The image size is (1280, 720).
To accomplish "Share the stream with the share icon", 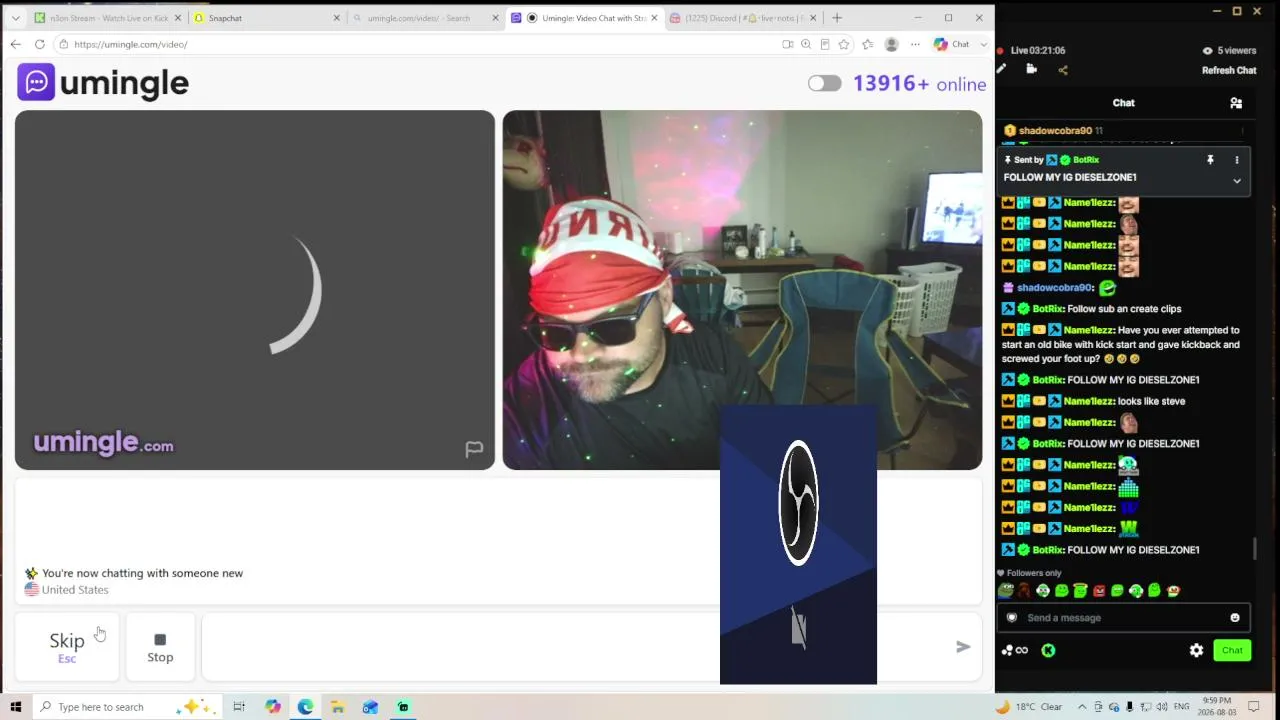I will [1063, 70].
